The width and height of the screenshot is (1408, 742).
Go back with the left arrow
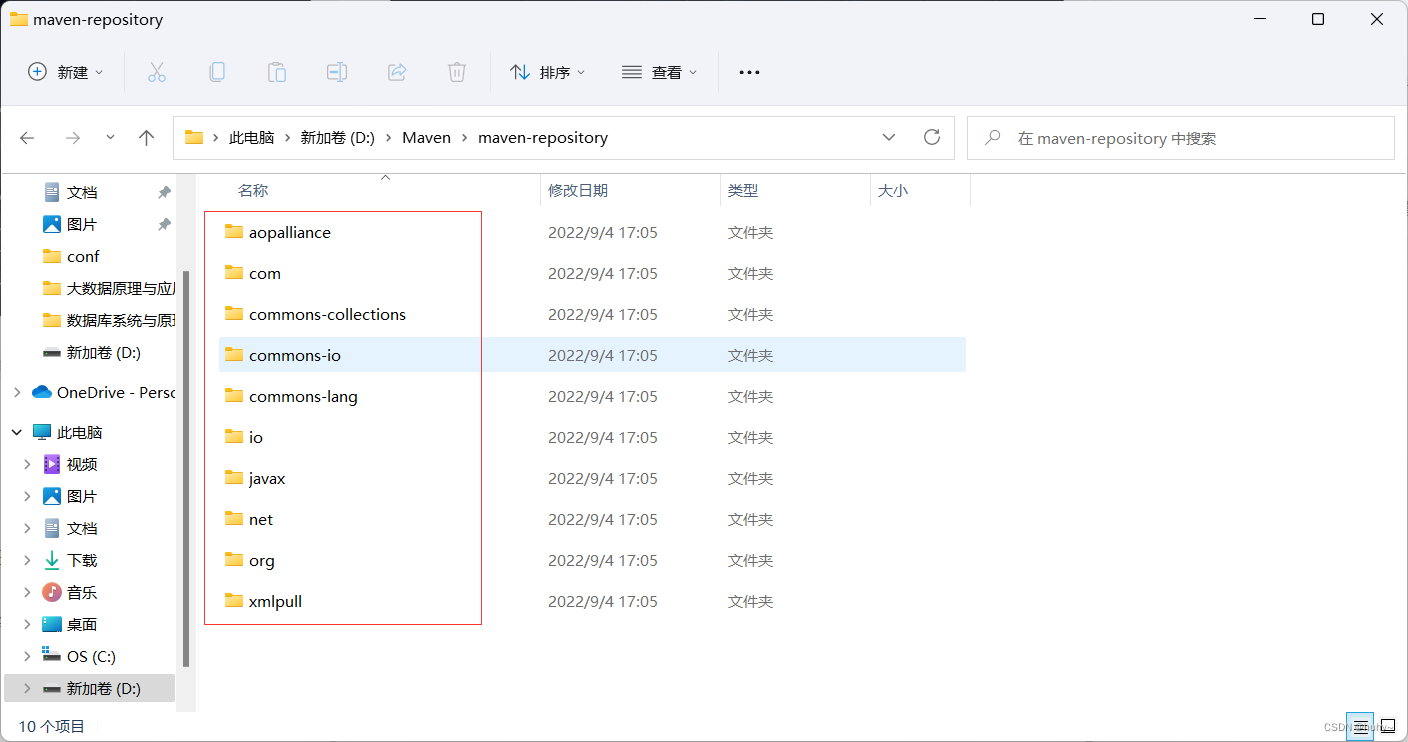(x=28, y=138)
